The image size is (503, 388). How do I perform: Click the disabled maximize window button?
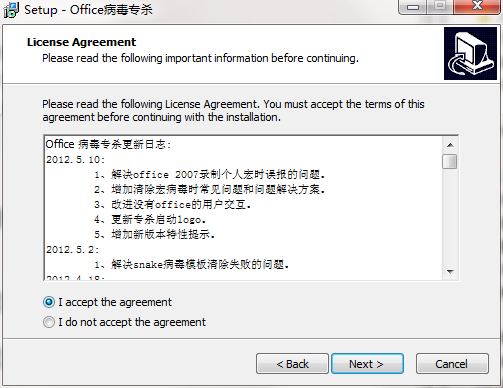click(x=440, y=7)
